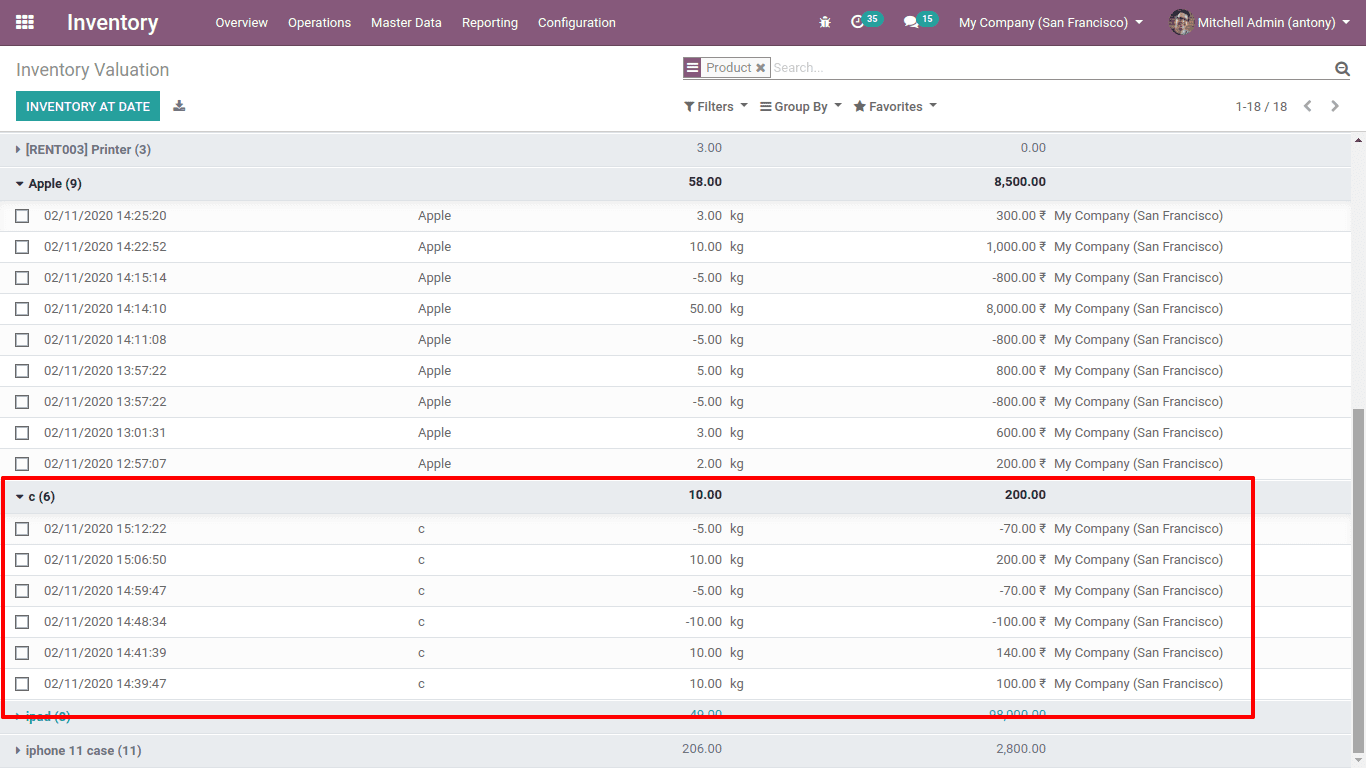Image resolution: width=1366 pixels, height=768 pixels.
Task: Expand the [RENT003] Printer (3) group
Action: [x=83, y=149]
